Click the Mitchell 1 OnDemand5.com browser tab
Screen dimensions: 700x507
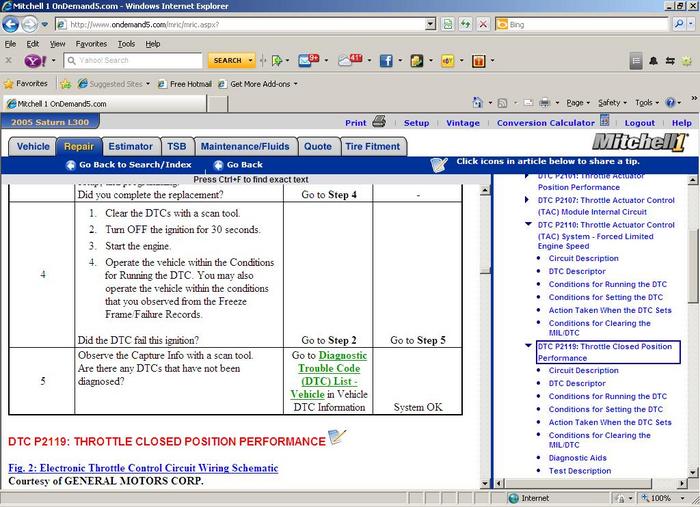coord(105,104)
